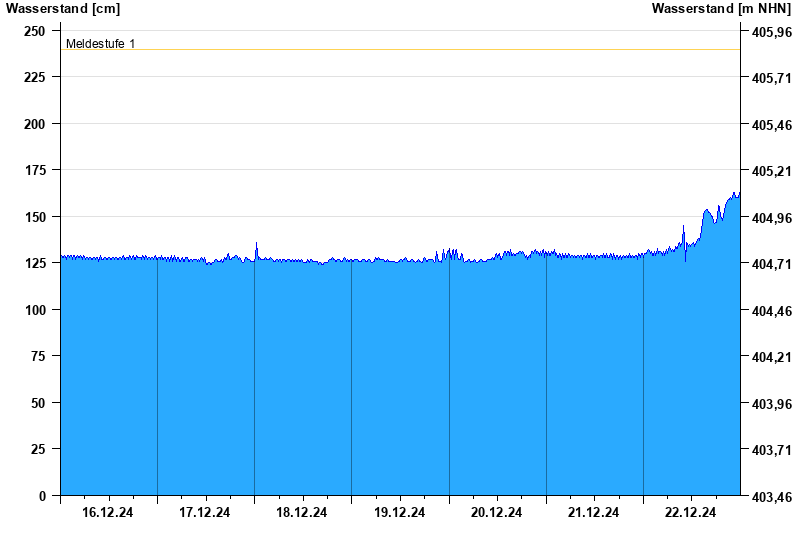
Task: Select the 0 value on left axis
Action: 43,496
